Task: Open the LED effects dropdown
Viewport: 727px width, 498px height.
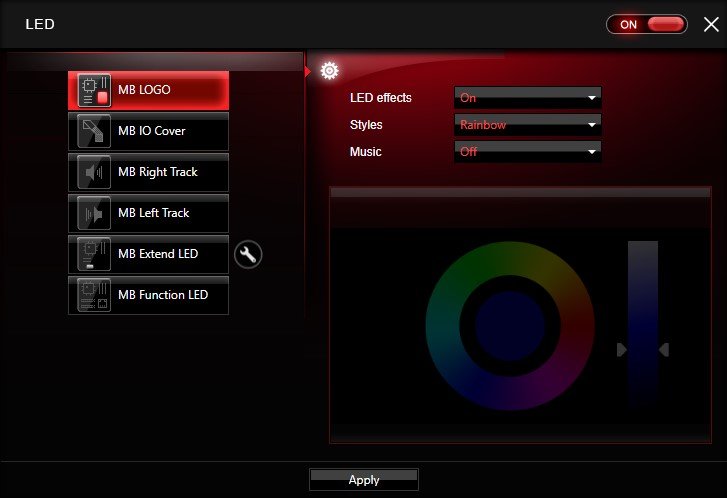Action: 528,98
